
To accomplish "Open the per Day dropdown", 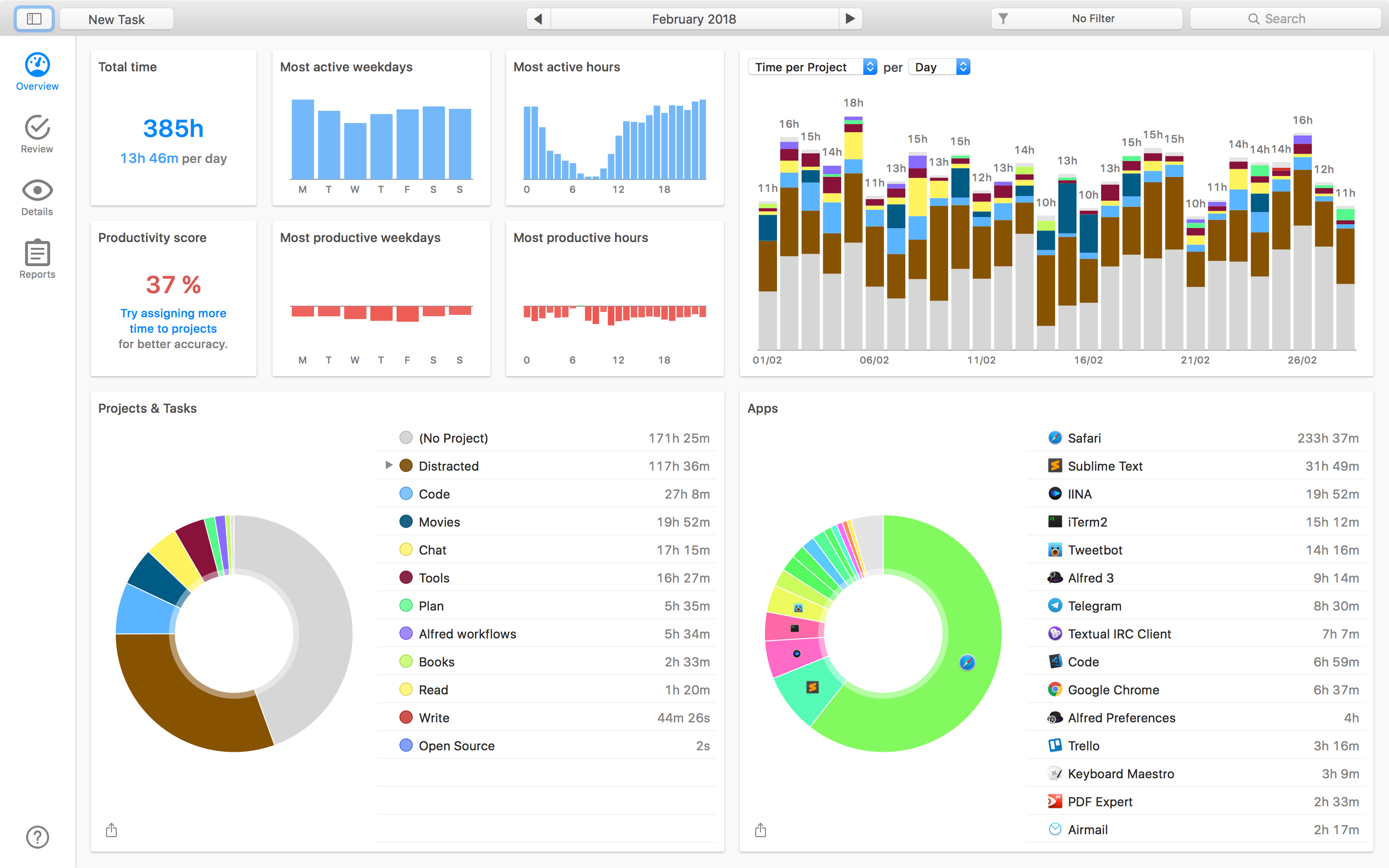I will click(x=940, y=67).
